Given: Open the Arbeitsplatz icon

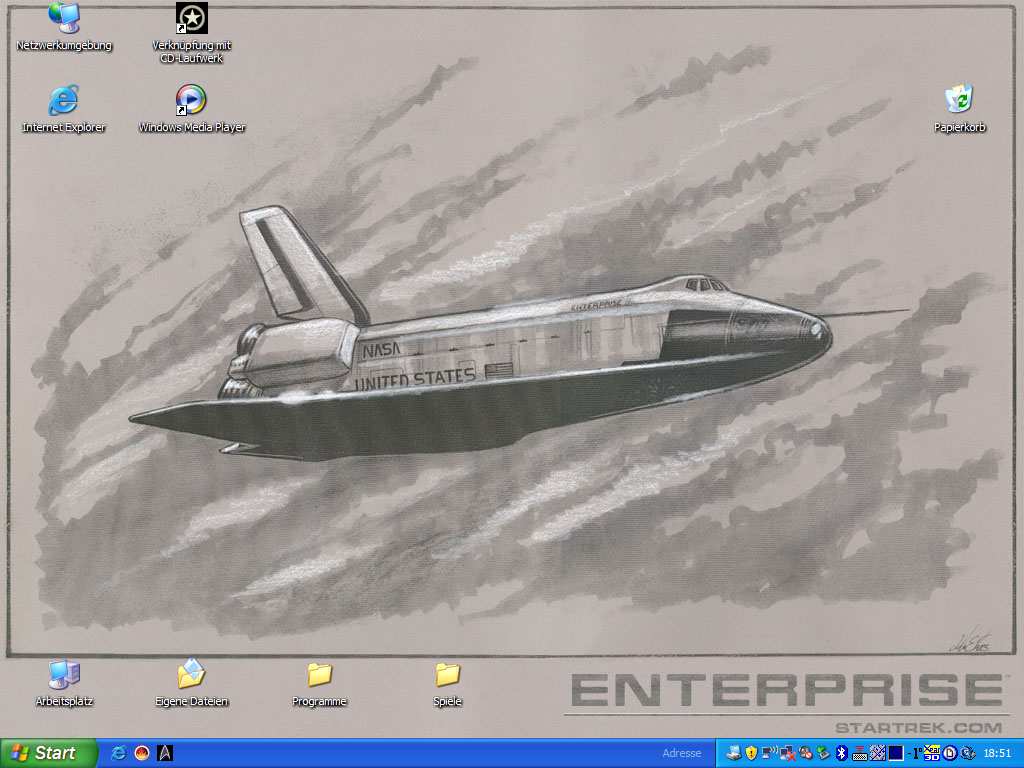Looking at the screenshot, I should (x=64, y=675).
